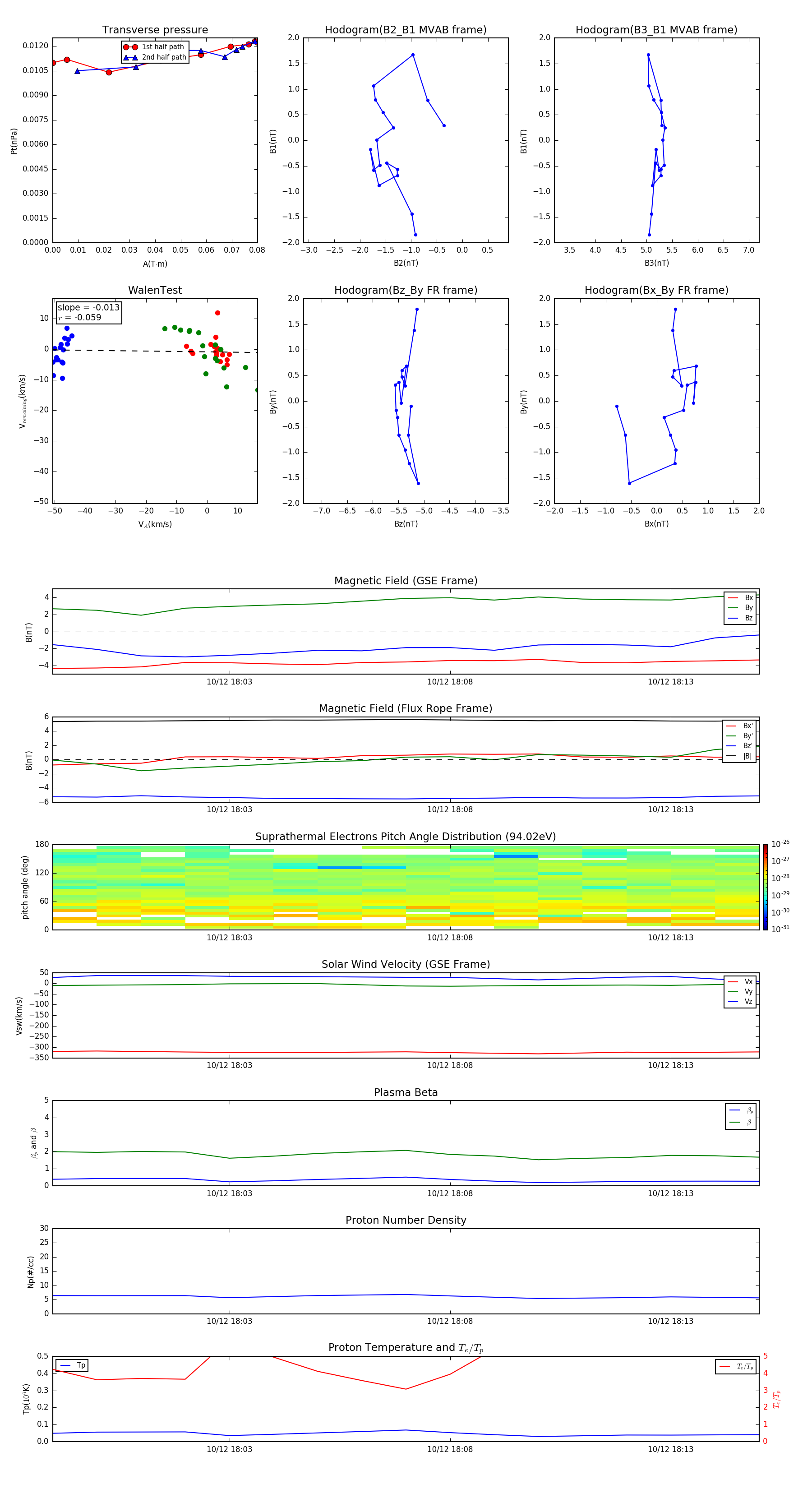This screenshot has width=812, height=1489.
Task: Click the 'Np(#/cc)' axis label
Action: pos(31,1272)
